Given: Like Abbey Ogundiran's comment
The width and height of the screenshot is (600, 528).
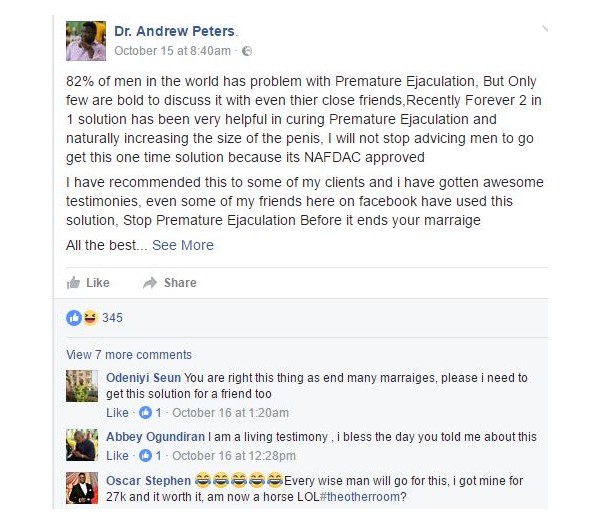Looking at the screenshot, I should click(117, 455).
